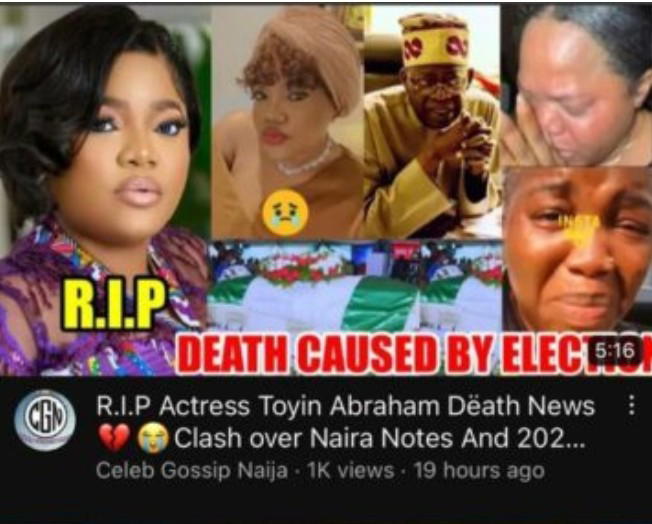Click woman in purple outfit on thumbnail

pyautogui.click(x=104, y=189)
